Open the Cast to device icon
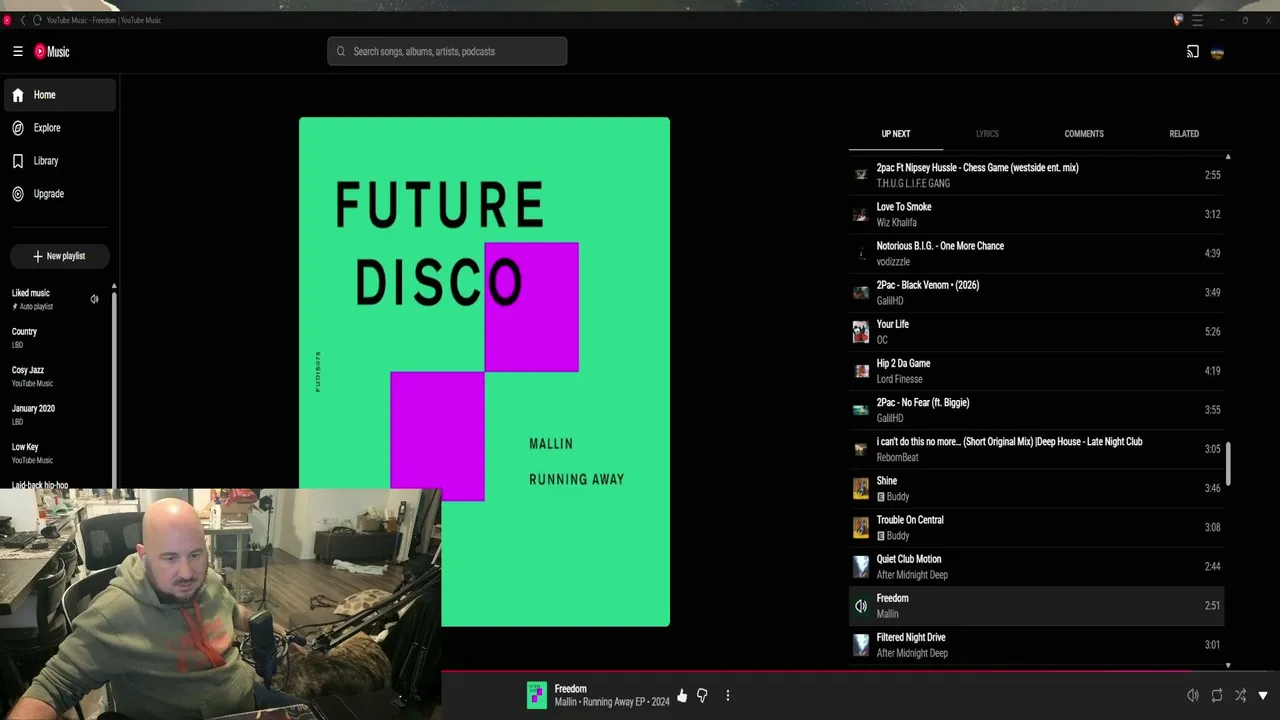1280x720 pixels. tap(1192, 52)
